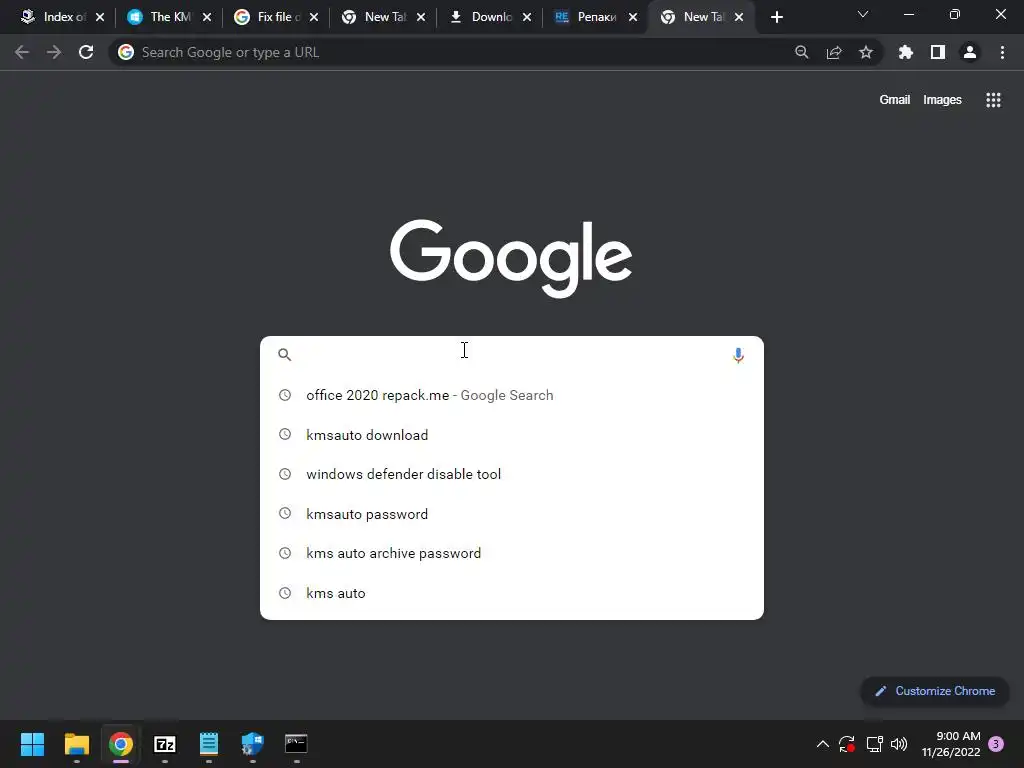Close the 'Fix file' tab
The width and height of the screenshot is (1024, 768).
pos(314,17)
